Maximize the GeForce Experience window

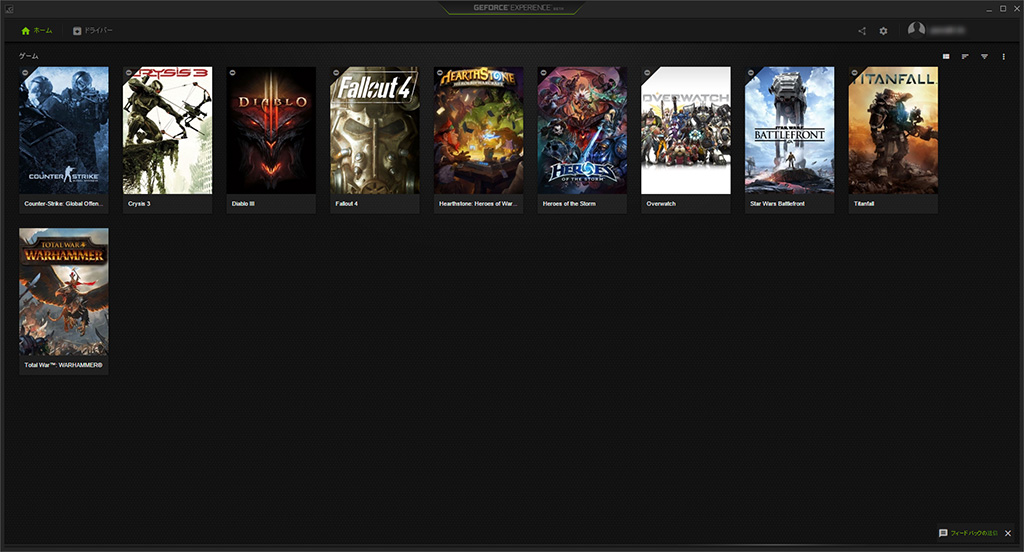[x=1003, y=8]
